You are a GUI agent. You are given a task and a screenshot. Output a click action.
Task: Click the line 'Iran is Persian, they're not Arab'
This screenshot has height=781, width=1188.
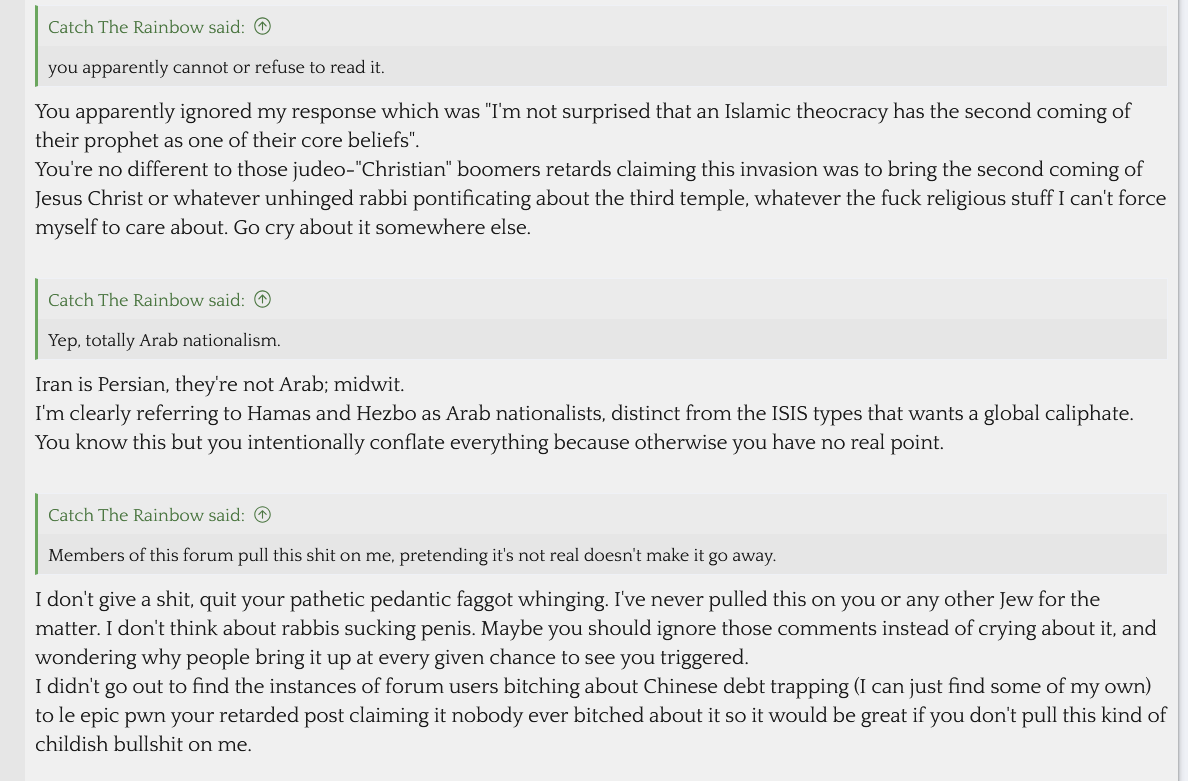[x=219, y=384]
